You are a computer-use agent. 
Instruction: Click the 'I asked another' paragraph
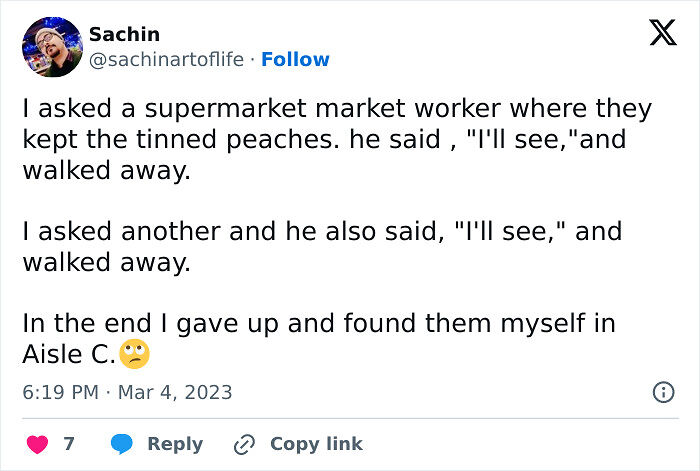(320, 247)
